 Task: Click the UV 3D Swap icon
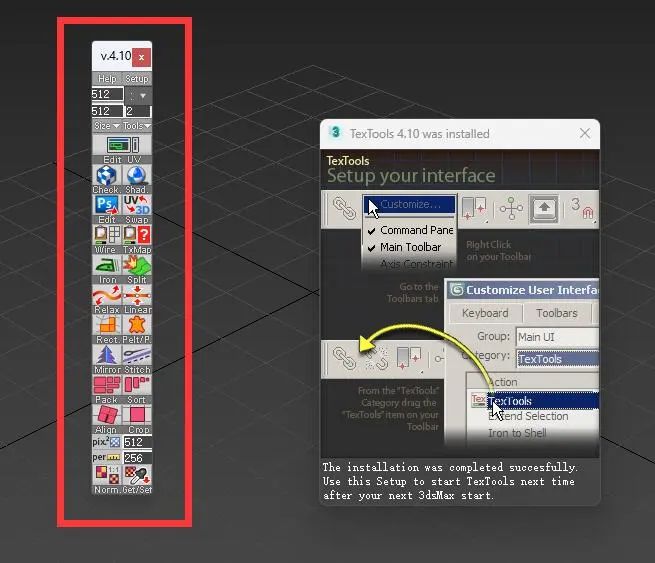tap(137, 205)
